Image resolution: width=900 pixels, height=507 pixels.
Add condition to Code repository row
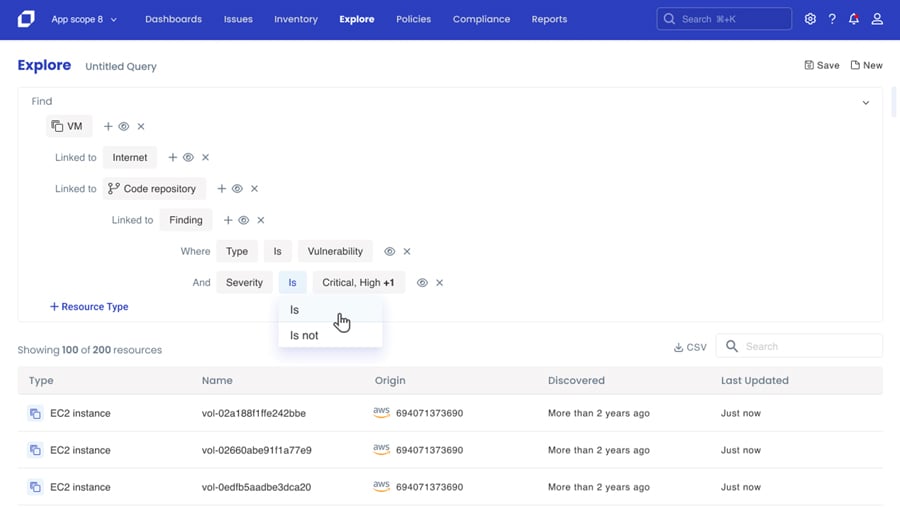pos(221,188)
